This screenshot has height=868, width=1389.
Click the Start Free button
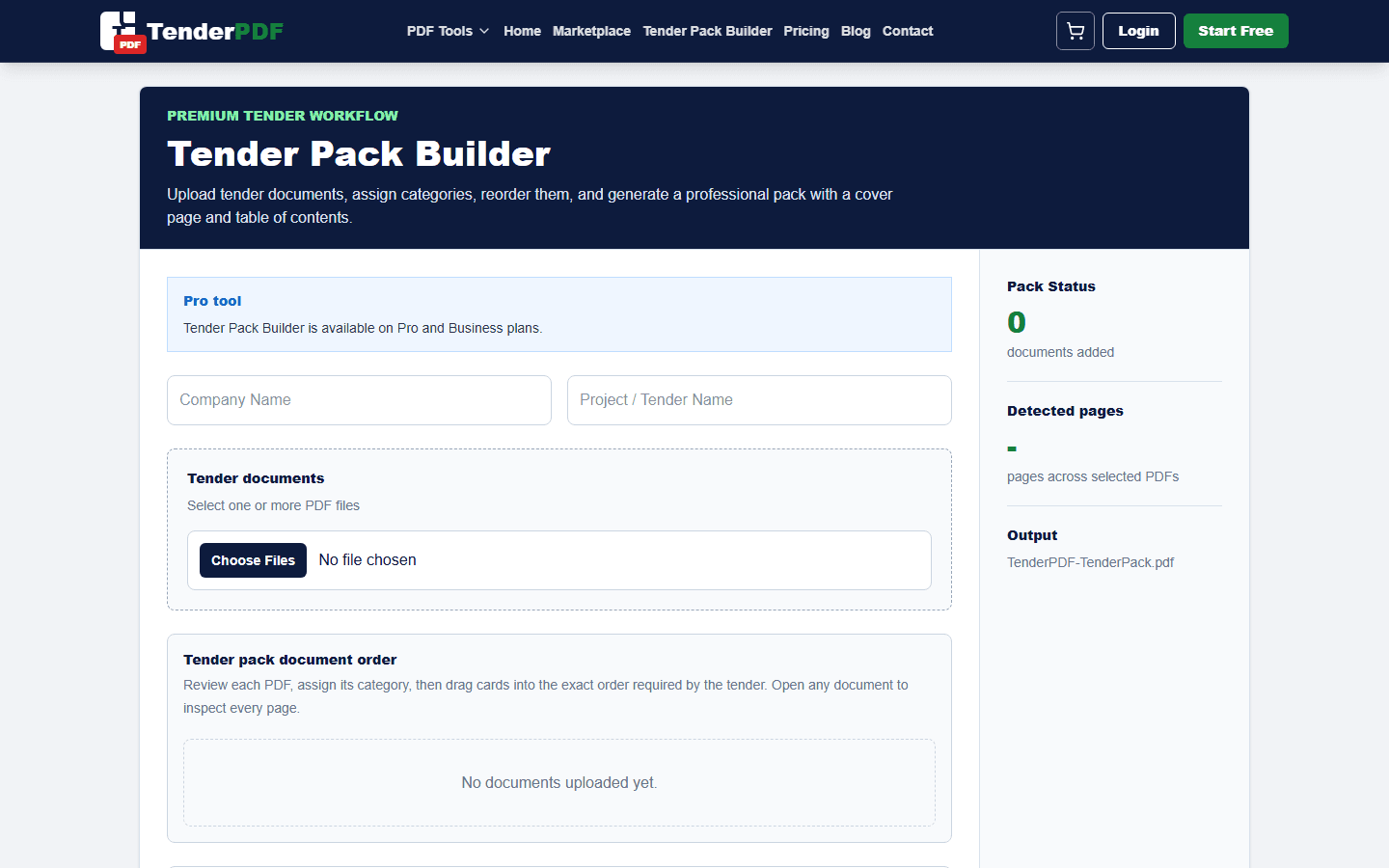click(x=1236, y=31)
